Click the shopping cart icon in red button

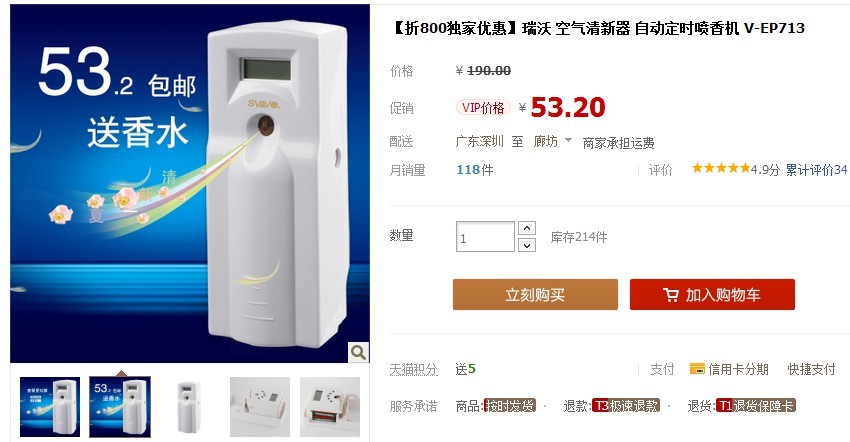coord(671,295)
